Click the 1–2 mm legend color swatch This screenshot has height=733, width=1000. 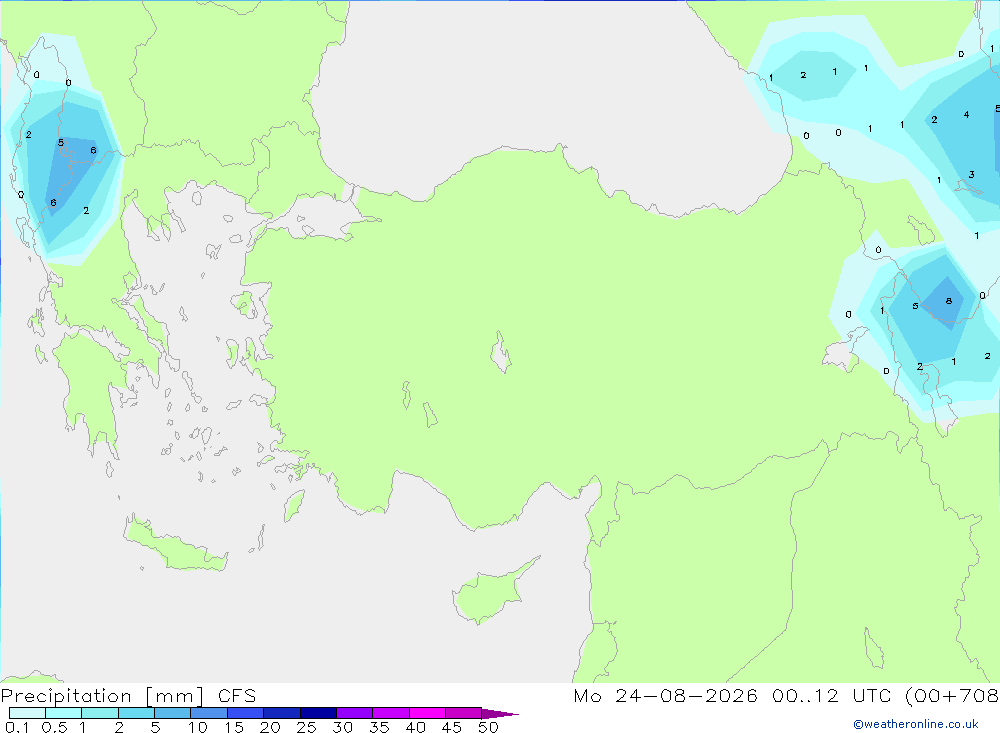point(99,713)
